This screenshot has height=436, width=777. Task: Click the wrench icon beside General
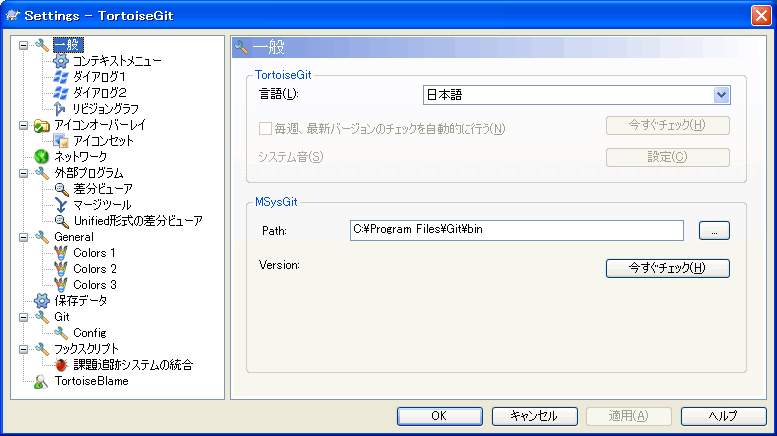tap(42, 237)
